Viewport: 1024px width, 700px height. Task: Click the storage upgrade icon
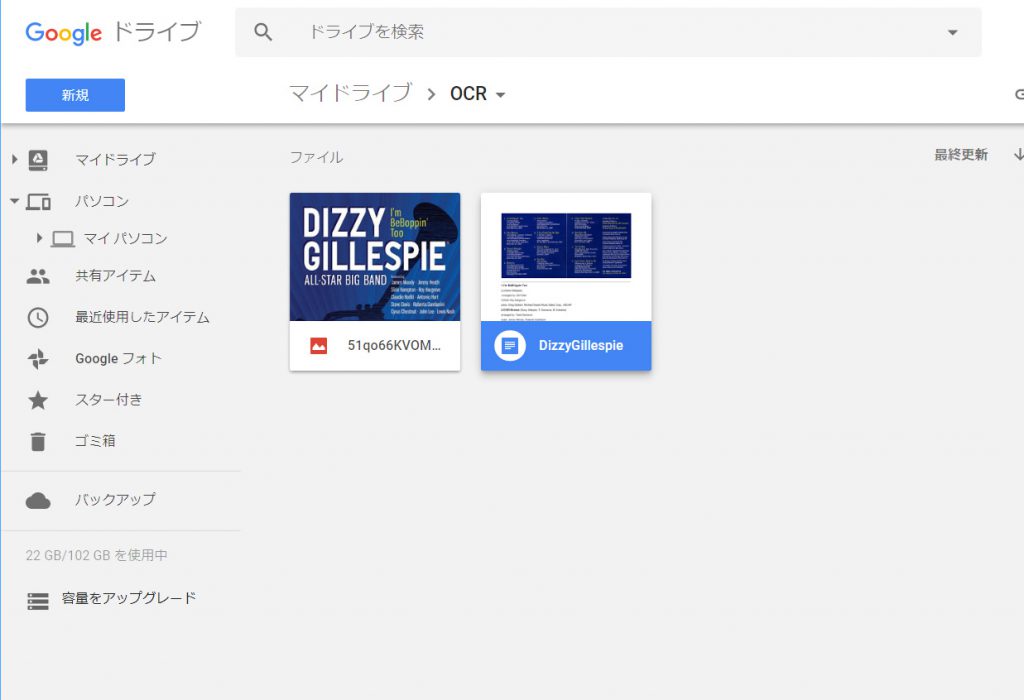click(x=38, y=601)
